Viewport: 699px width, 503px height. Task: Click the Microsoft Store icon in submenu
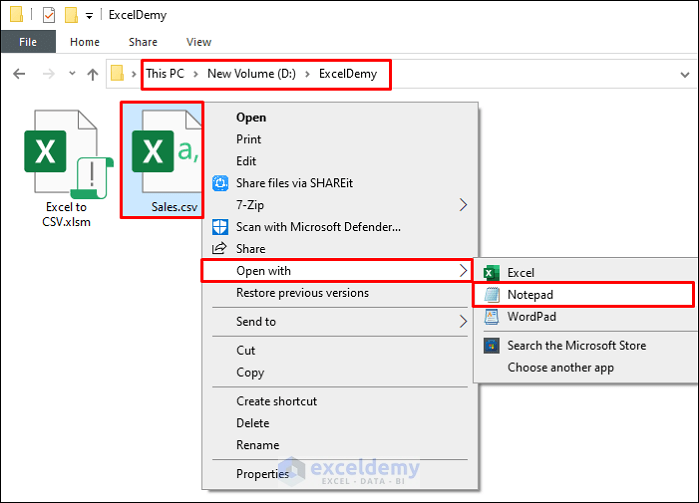point(492,346)
